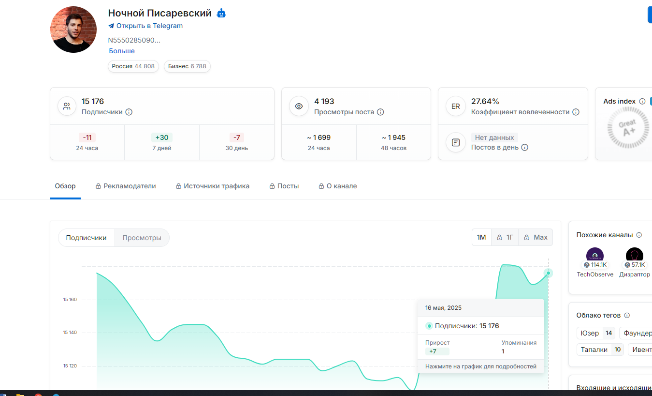Image resolution: width=652 pixels, height=396 pixels.
Task: Click the 'Тапалки 10' tag
Action: (x=600, y=350)
